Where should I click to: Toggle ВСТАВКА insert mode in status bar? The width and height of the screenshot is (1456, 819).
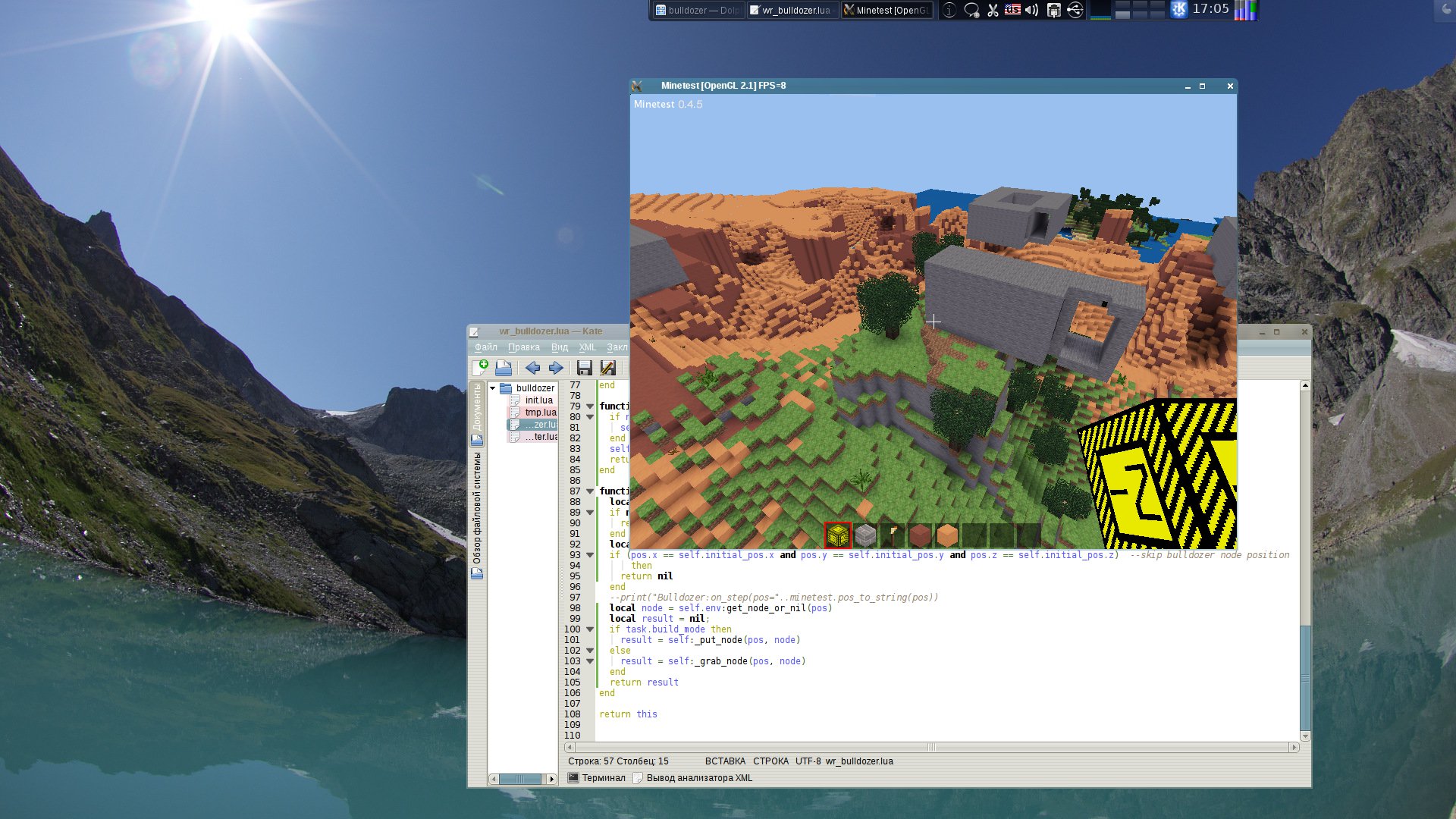[x=725, y=761]
